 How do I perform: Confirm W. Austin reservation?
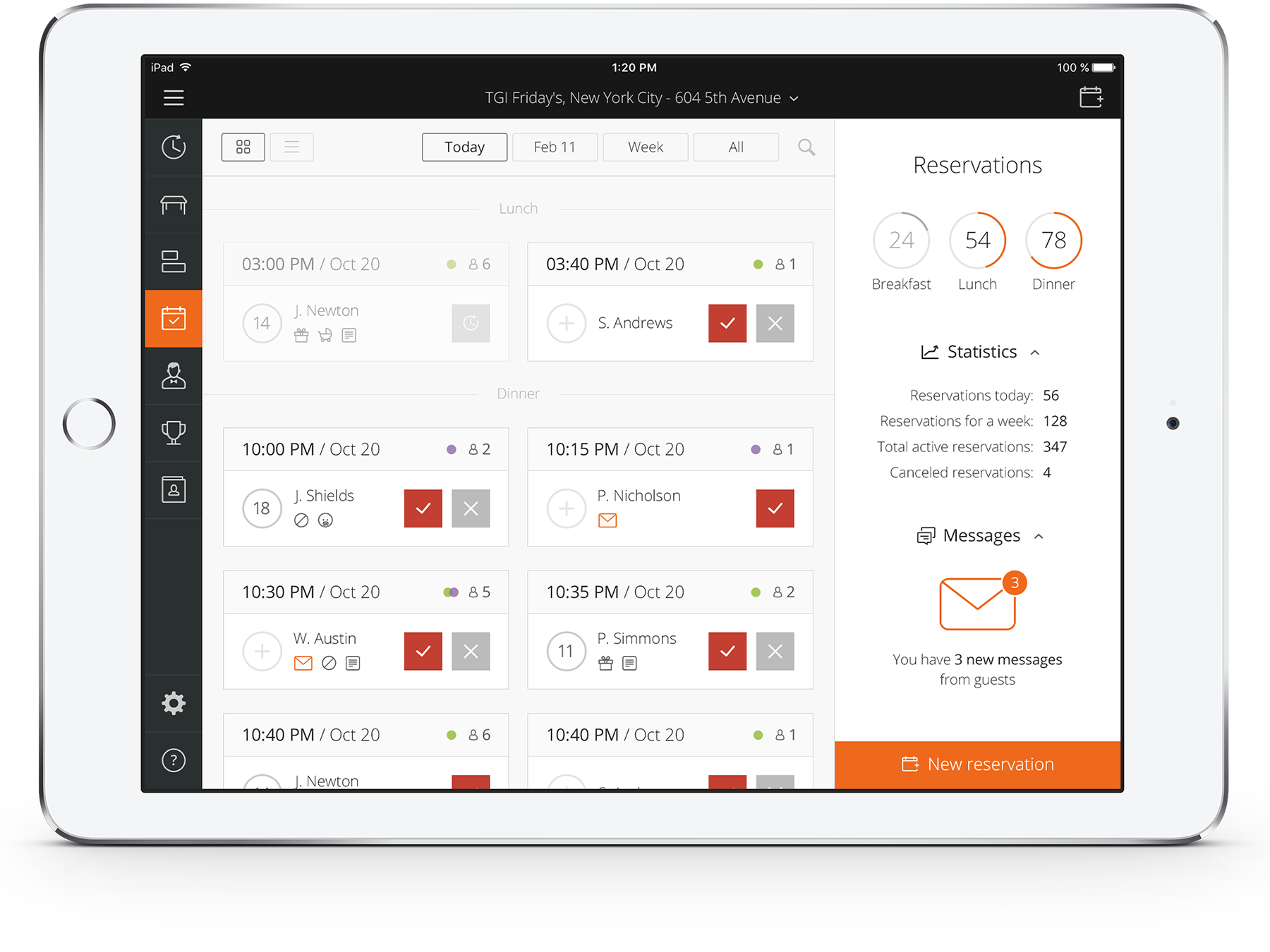[423, 651]
